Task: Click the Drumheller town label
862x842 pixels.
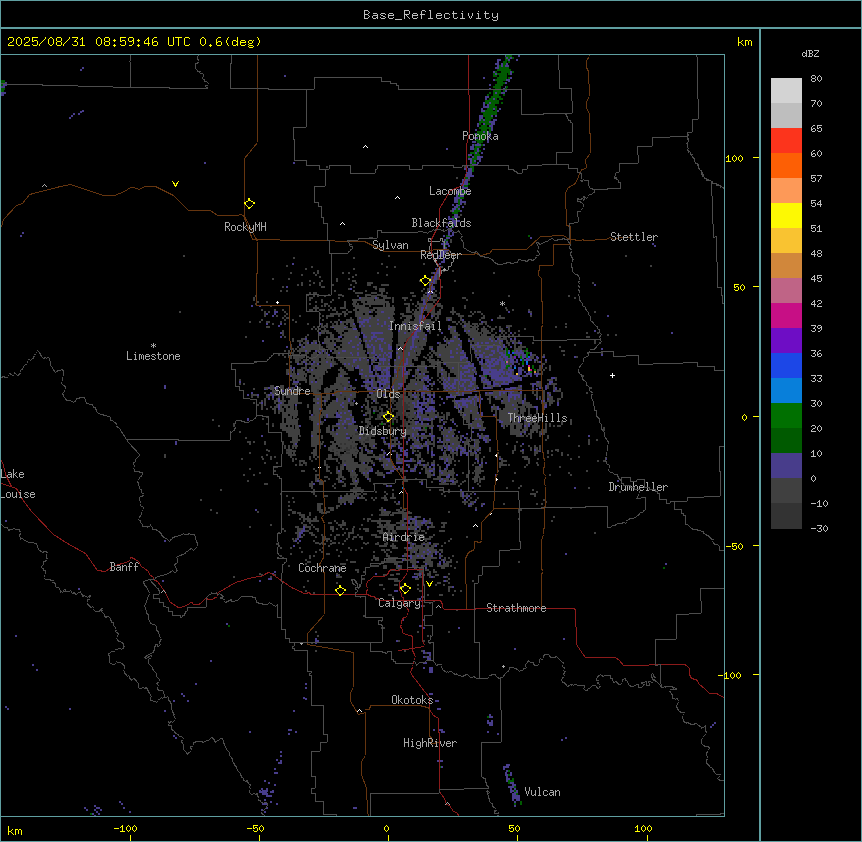Action: pos(638,487)
